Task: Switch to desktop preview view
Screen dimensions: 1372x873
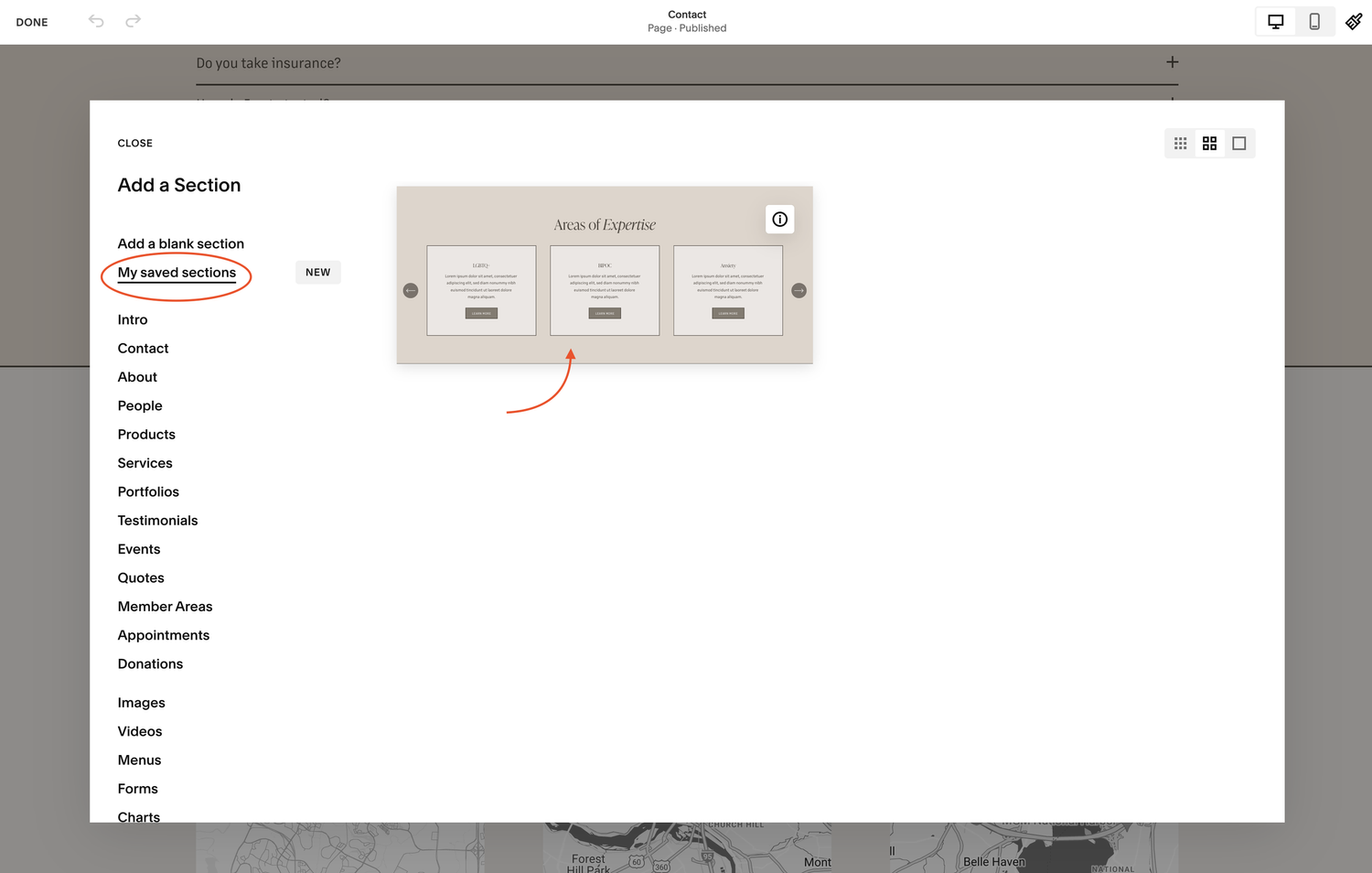Action: coord(1275,21)
